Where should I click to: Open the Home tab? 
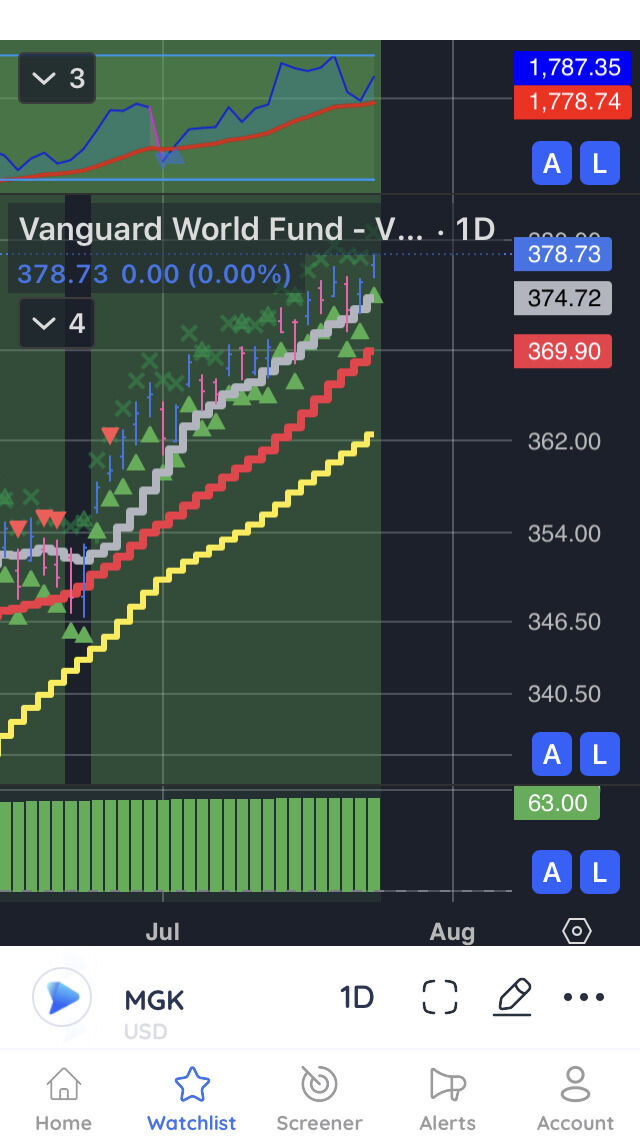click(x=64, y=1097)
